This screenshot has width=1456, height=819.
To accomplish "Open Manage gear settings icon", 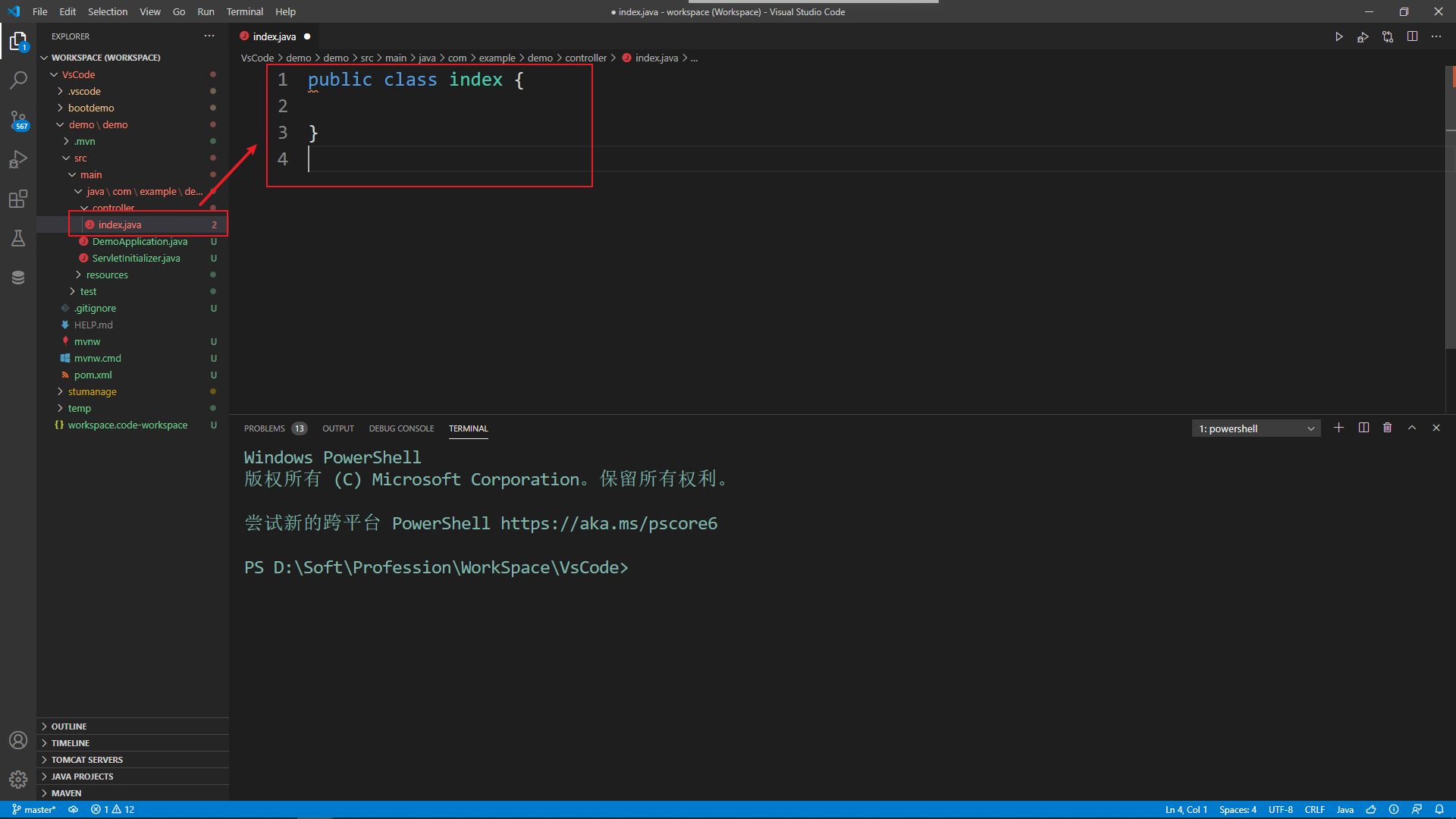I will click(x=18, y=779).
